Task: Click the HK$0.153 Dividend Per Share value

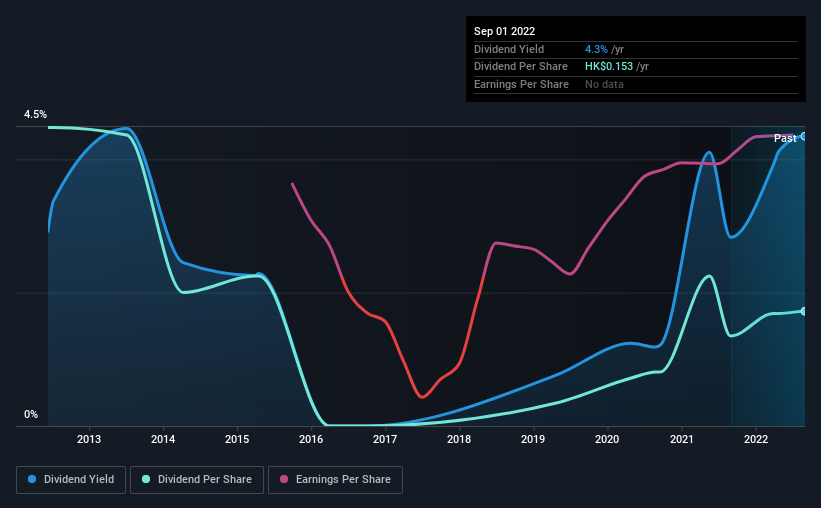Action: [x=609, y=67]
